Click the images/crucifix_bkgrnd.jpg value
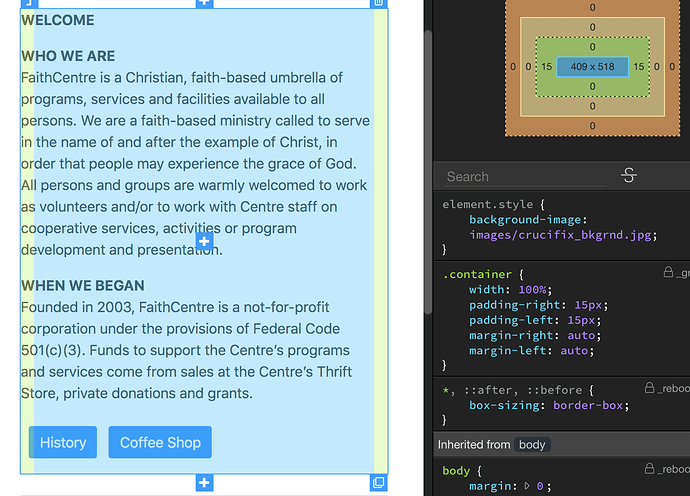The height and width of the screenshot is (496, 690). tap(560, 235)
